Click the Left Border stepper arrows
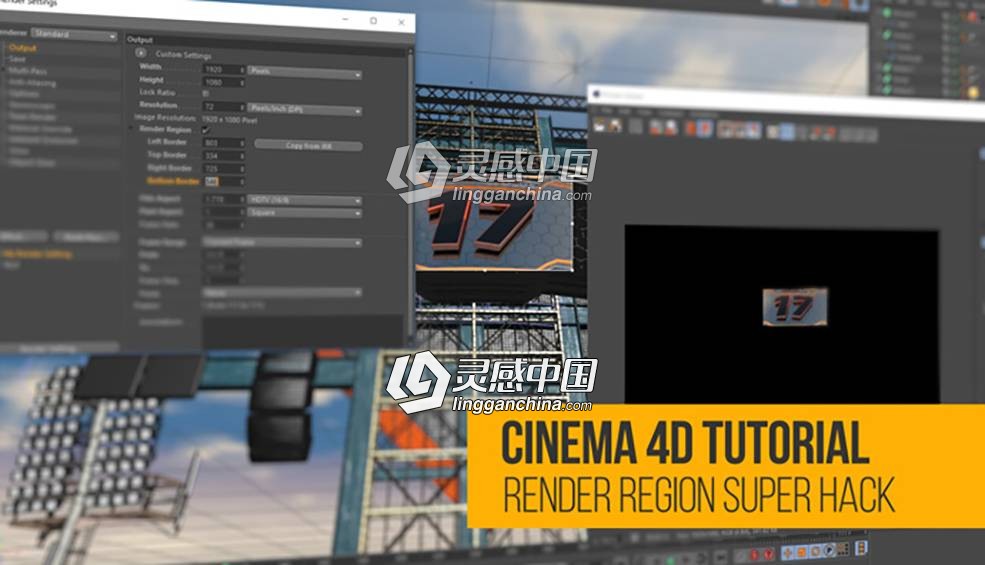 (242, 143)
